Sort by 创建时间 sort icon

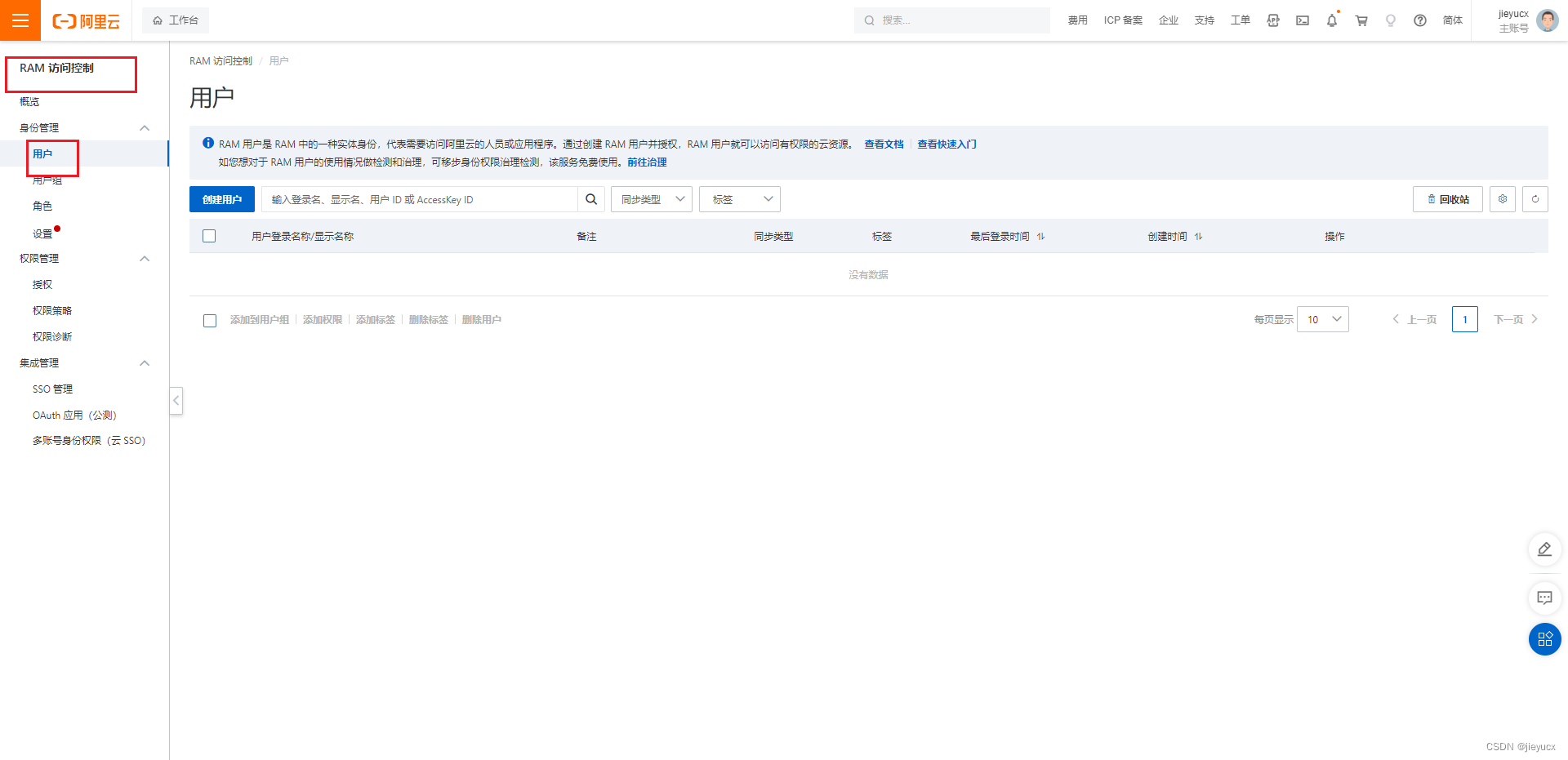(1198, 237)
